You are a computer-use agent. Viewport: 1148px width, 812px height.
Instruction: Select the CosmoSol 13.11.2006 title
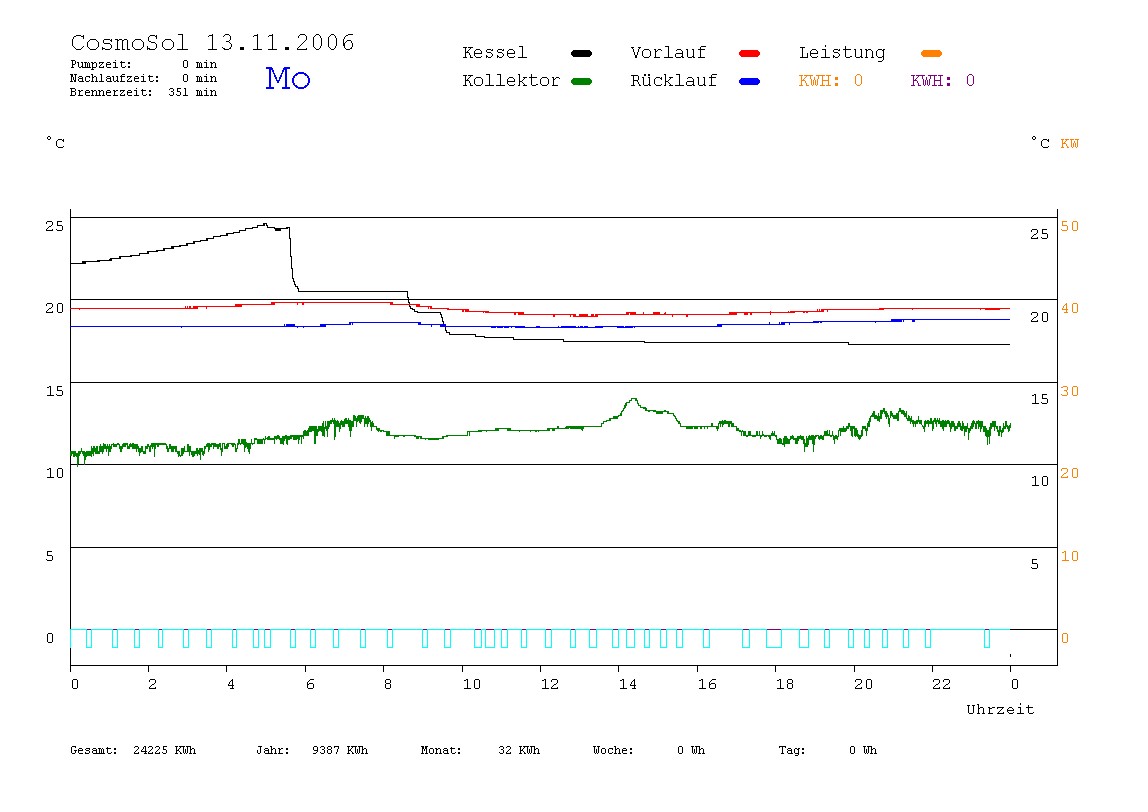click(x=212, y=42)
